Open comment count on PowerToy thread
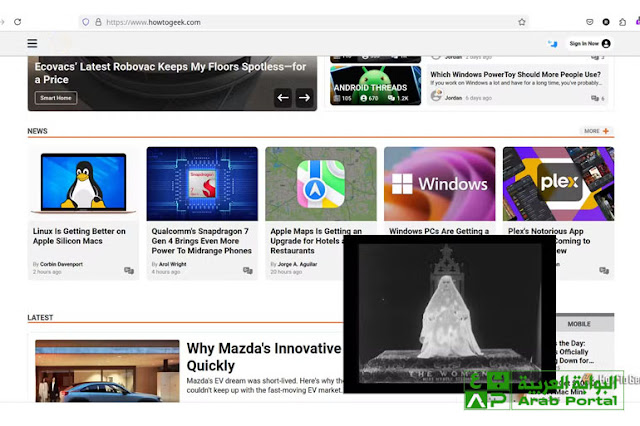Viewport: 640px width, 426px height. coord(598,98)
